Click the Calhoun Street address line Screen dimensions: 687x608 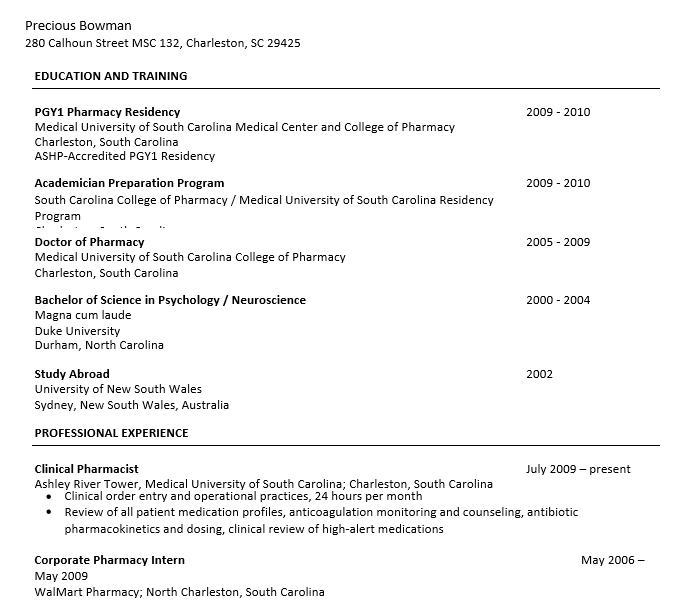[x=163, y=43]
